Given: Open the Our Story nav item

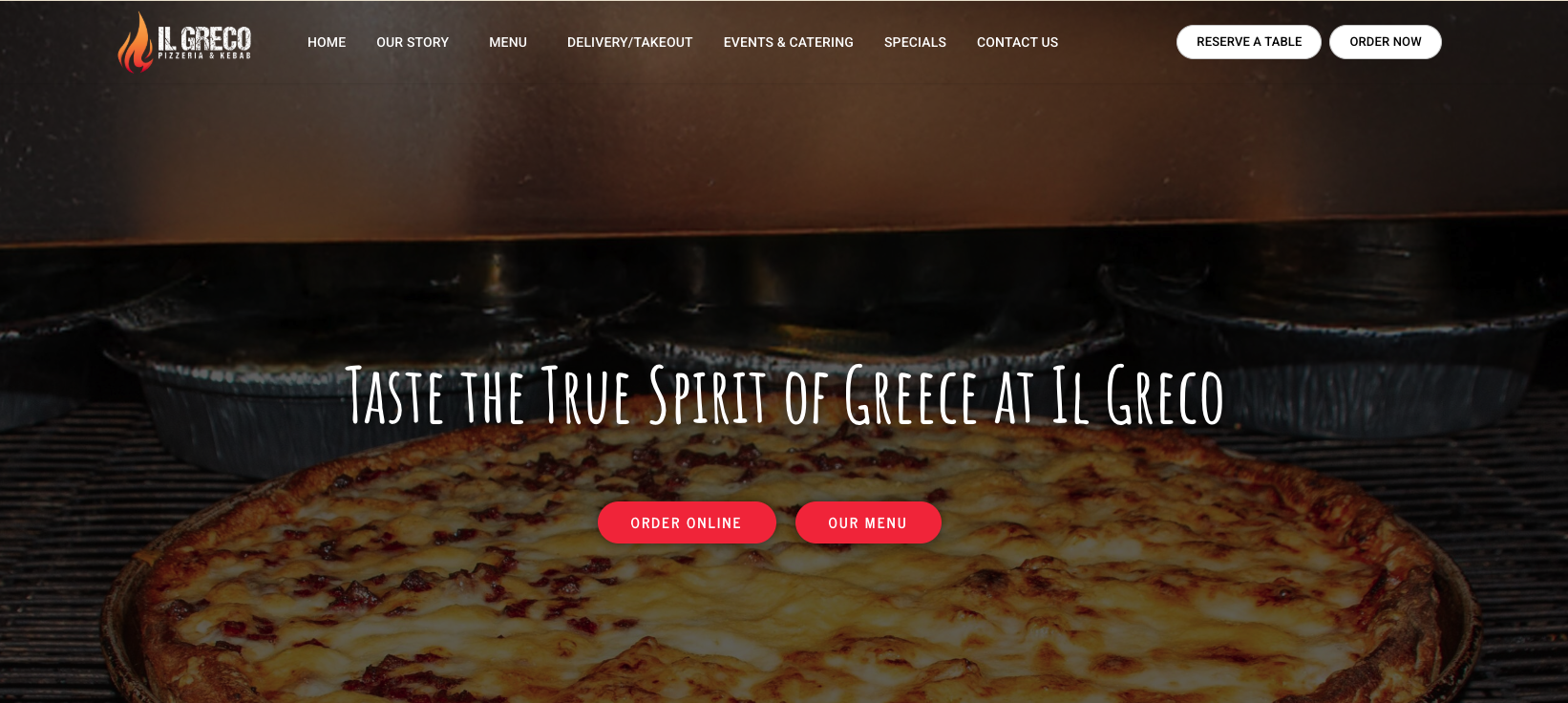Looking at the screenshot, I should click(413, 42).
